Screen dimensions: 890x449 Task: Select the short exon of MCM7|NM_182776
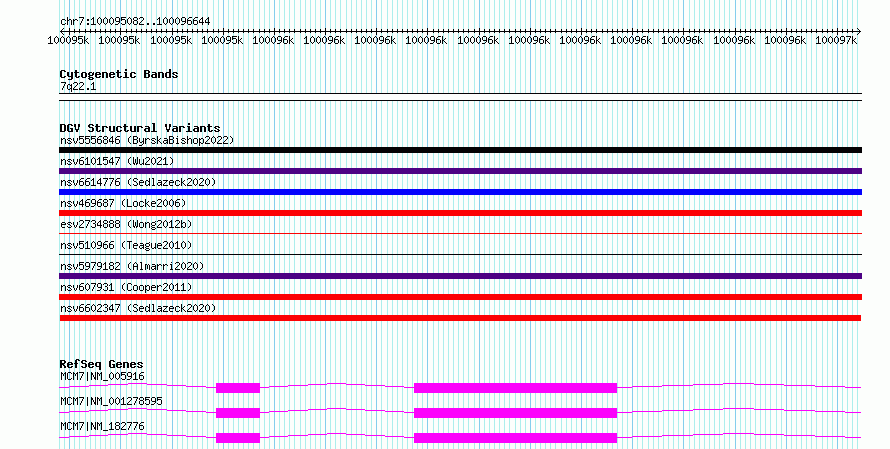pyautogui.click(x=238, y=438)
